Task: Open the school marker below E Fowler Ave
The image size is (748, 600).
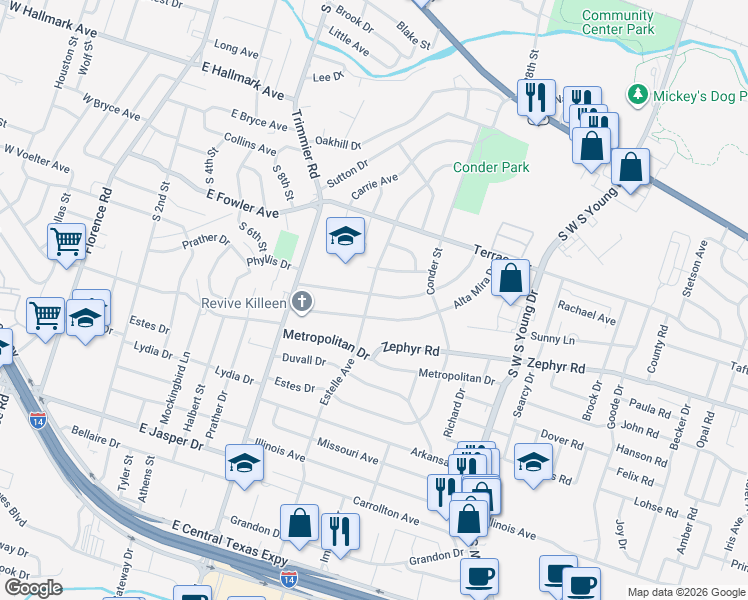Action: tap(345, 237)
